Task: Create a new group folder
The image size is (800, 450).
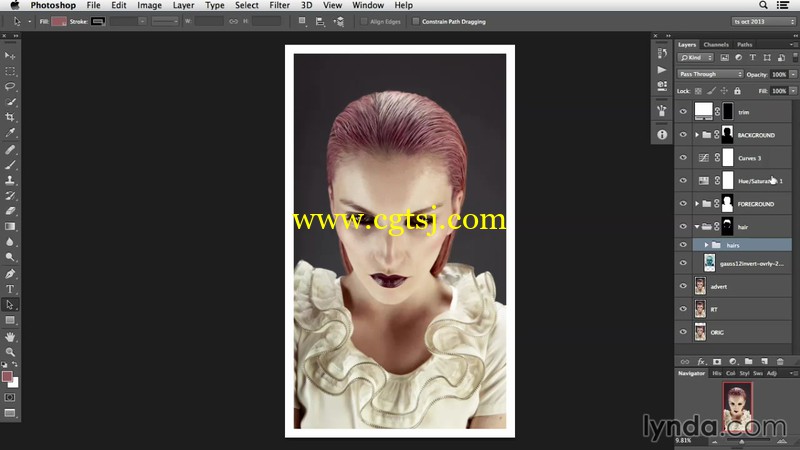Action: tap(748, 361)
